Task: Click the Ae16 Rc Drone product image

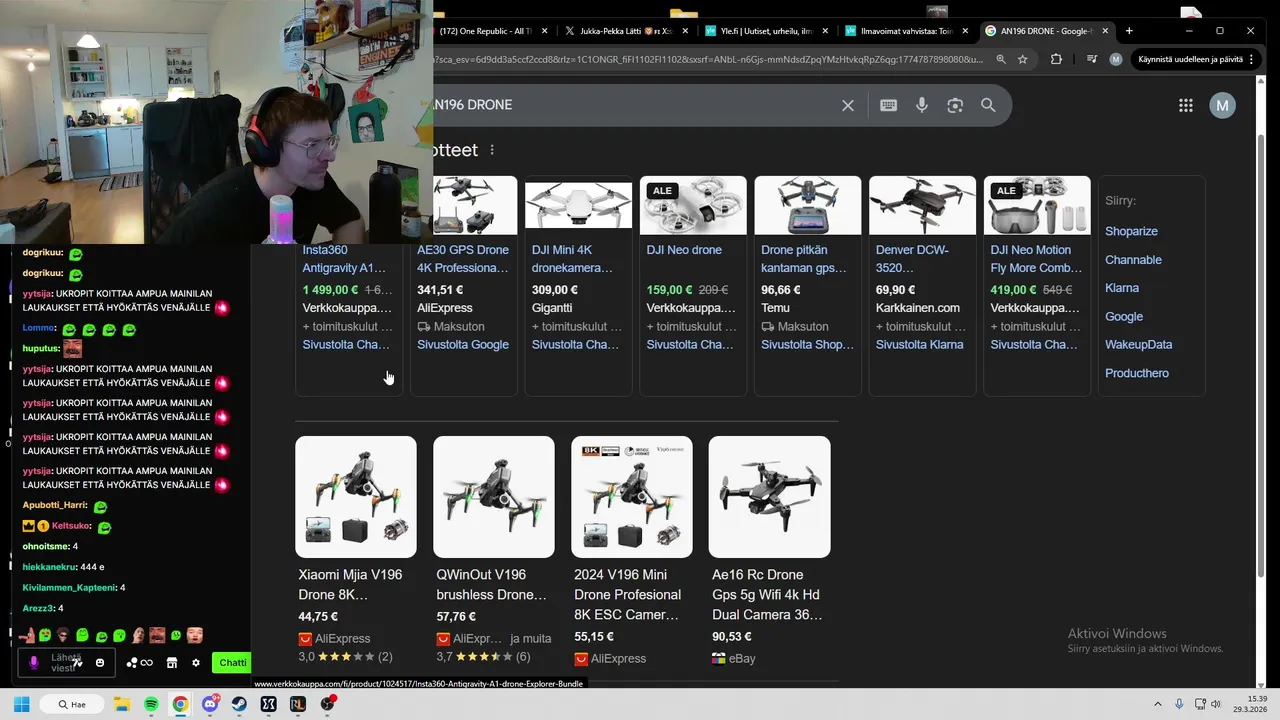Action: [769, 496]
